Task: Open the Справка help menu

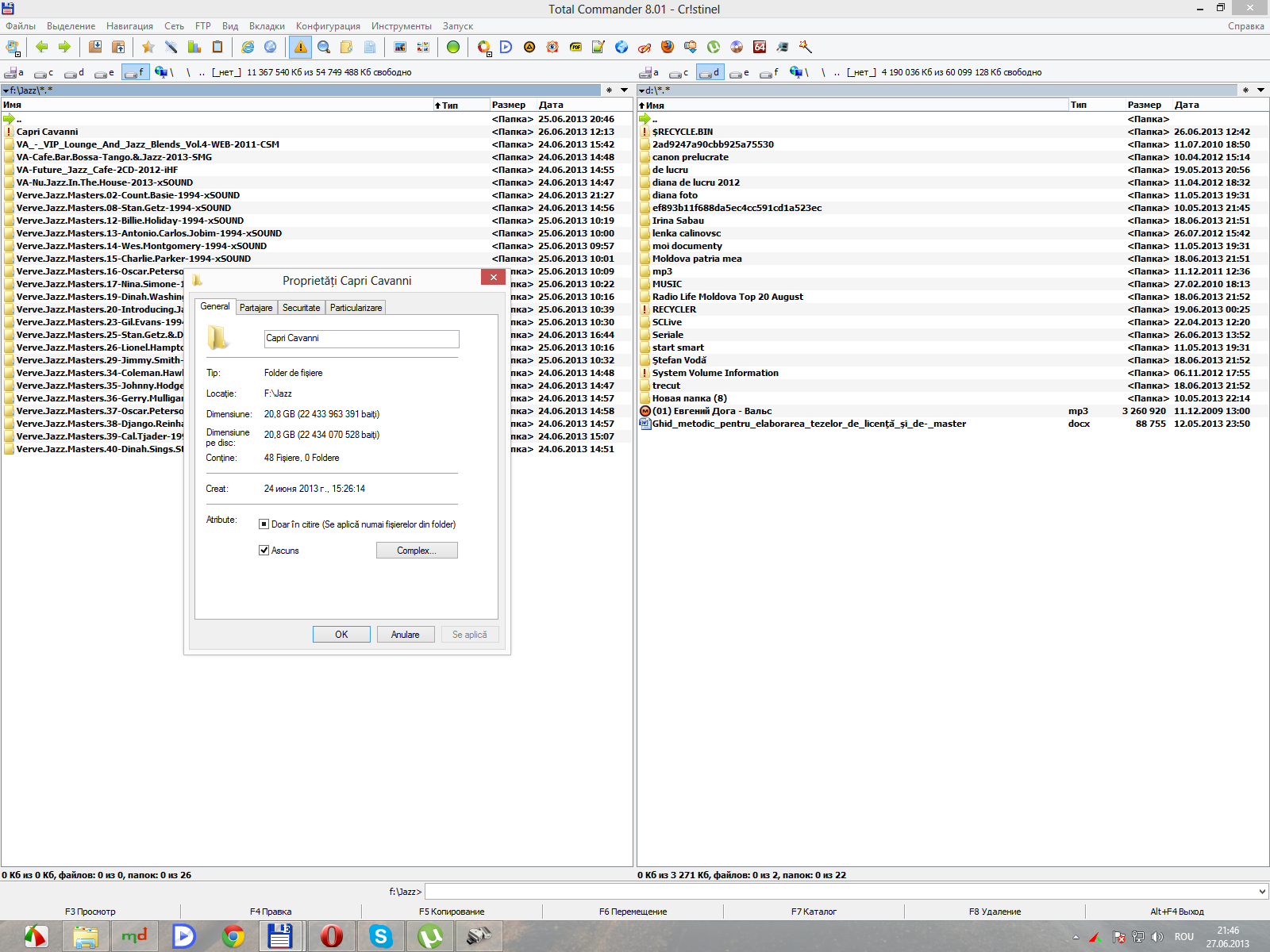Action: (x=1245, y=26)
